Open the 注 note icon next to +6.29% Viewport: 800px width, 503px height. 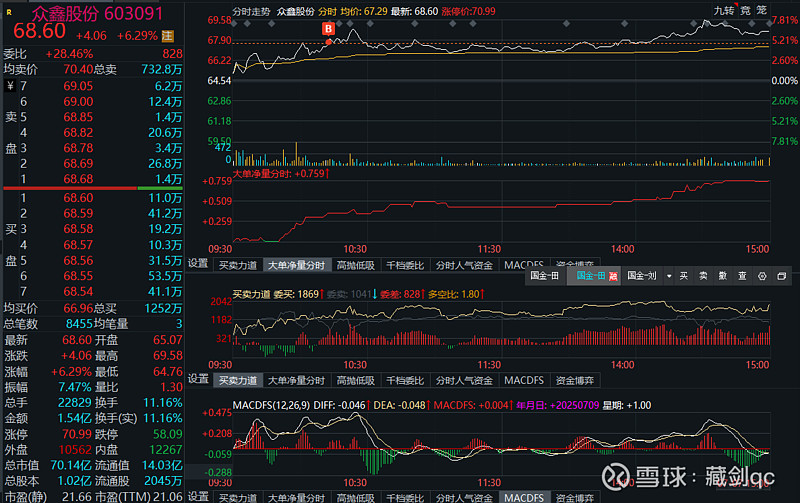[x=167, y=36]
